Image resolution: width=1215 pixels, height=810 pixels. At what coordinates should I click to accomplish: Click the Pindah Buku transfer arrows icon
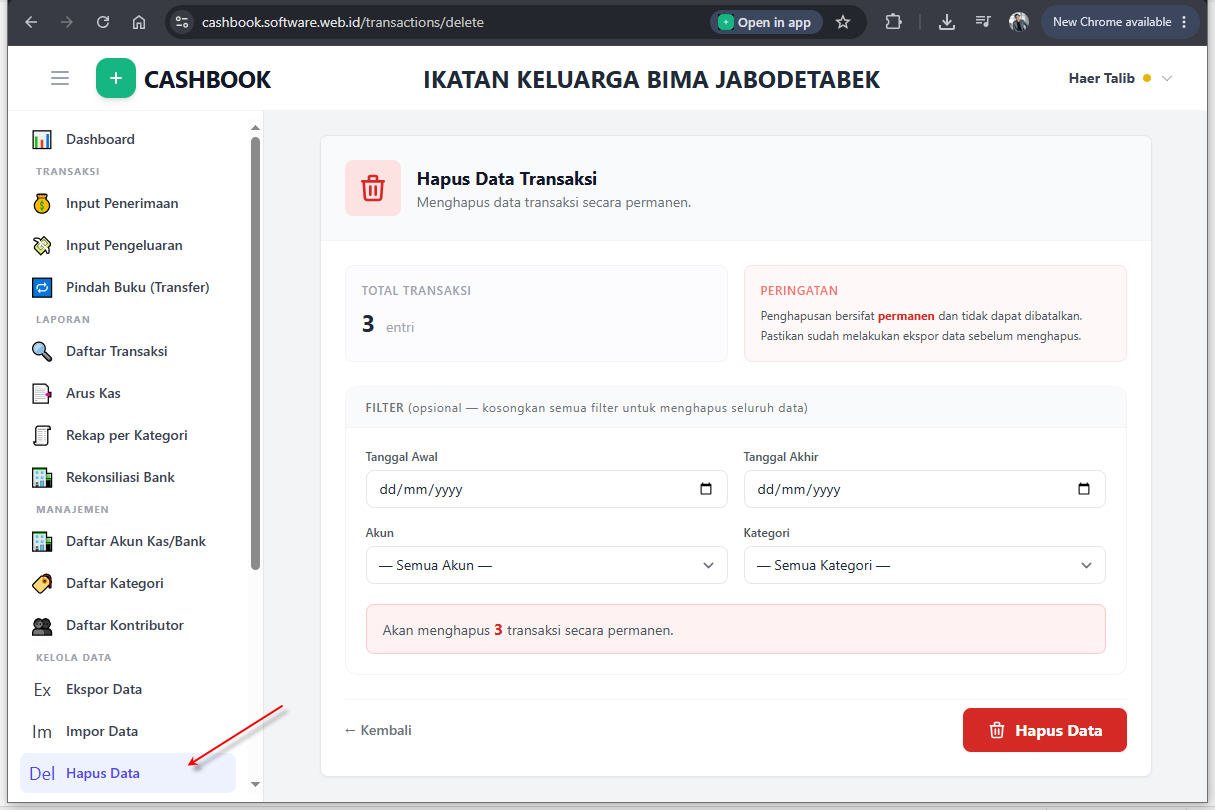42,288
